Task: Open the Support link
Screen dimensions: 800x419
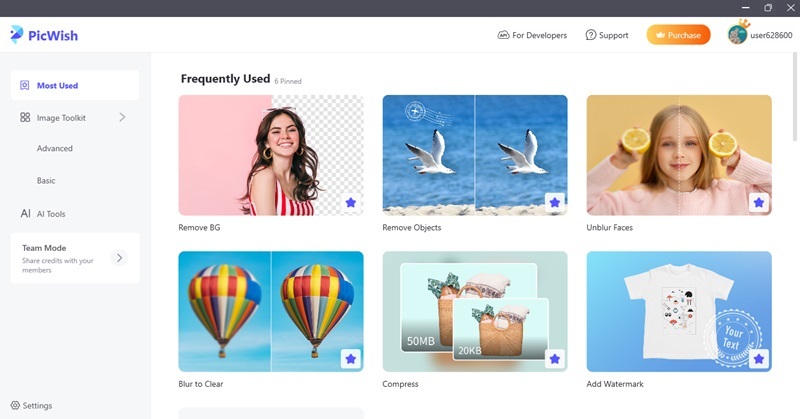Action: point(607,35)
